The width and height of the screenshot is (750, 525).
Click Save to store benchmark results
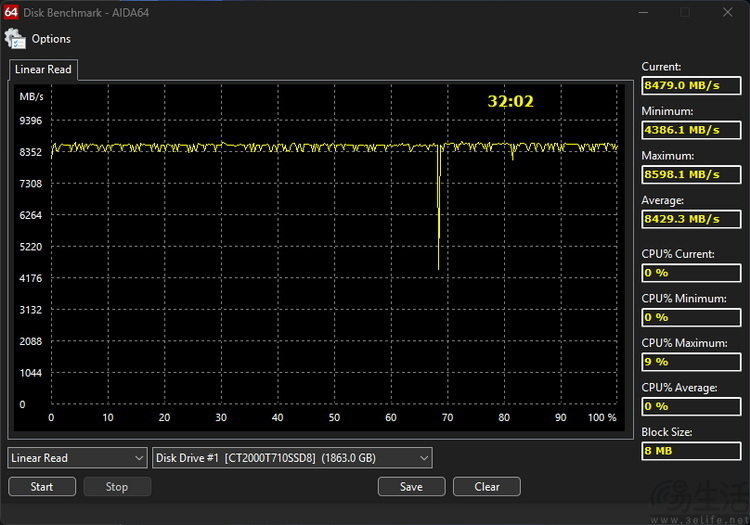(410, 487)
